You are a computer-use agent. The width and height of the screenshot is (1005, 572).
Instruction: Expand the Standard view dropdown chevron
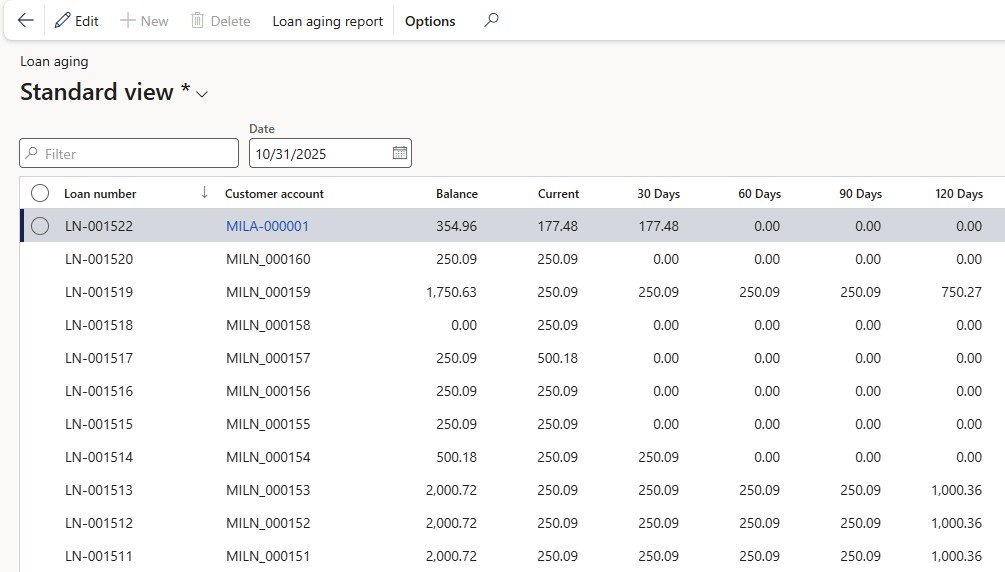pyautogui.click(x=202, y=94)
